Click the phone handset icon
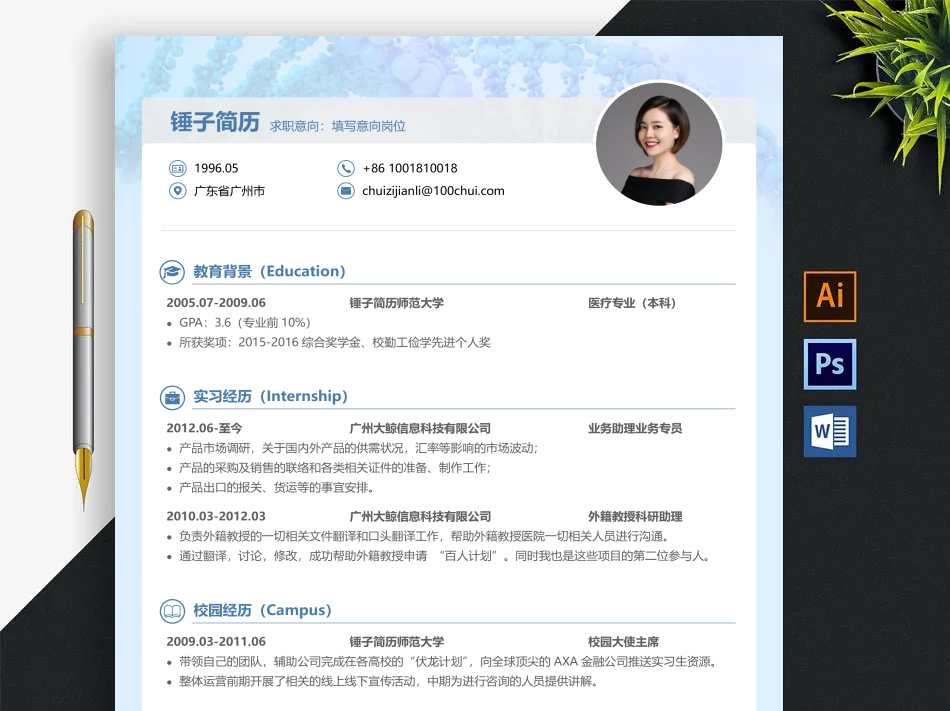 pos(345,168)
